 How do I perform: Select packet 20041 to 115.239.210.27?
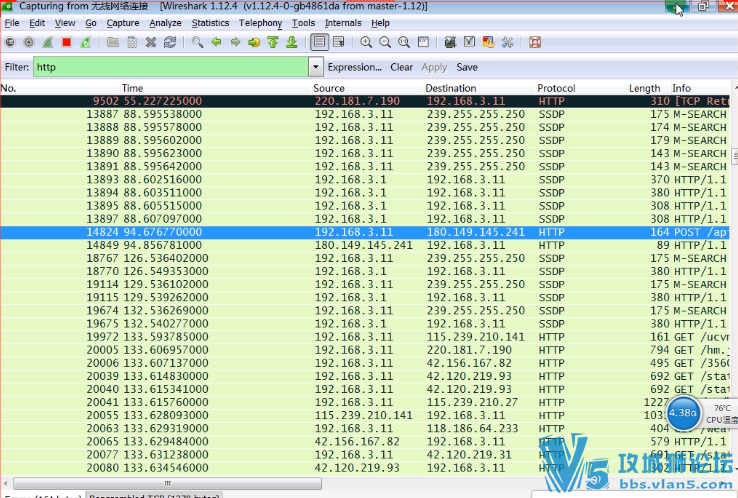coord(365,402)
